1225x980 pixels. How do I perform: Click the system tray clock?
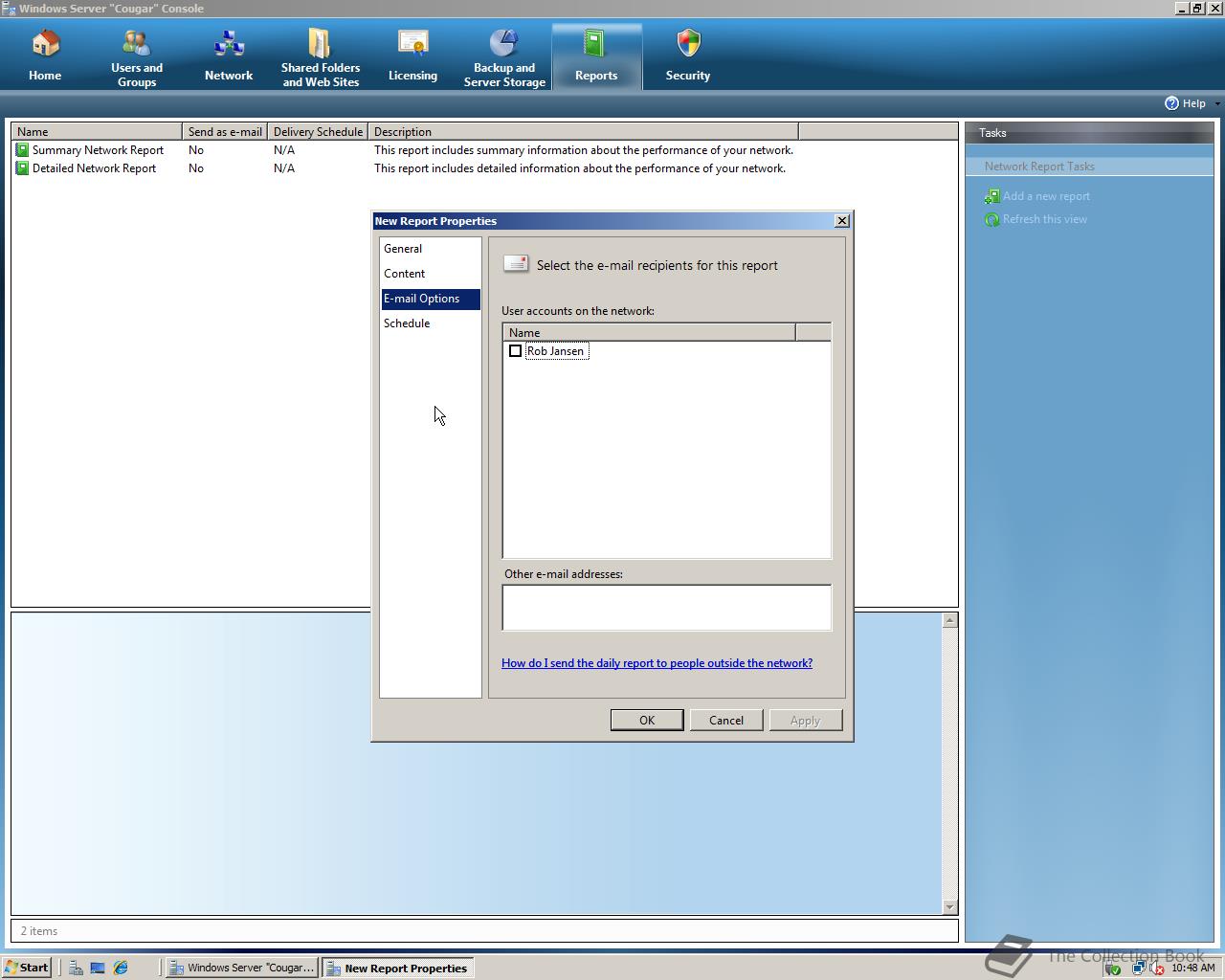[x=1192, y=968]
